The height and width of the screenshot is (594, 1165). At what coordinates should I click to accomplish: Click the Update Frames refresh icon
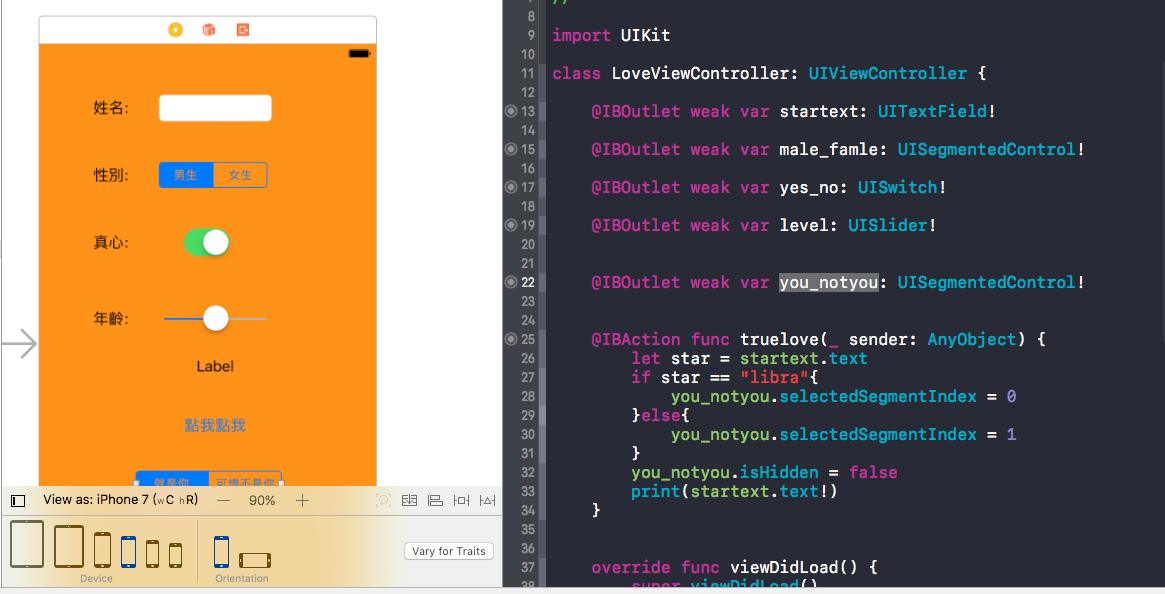383,500
